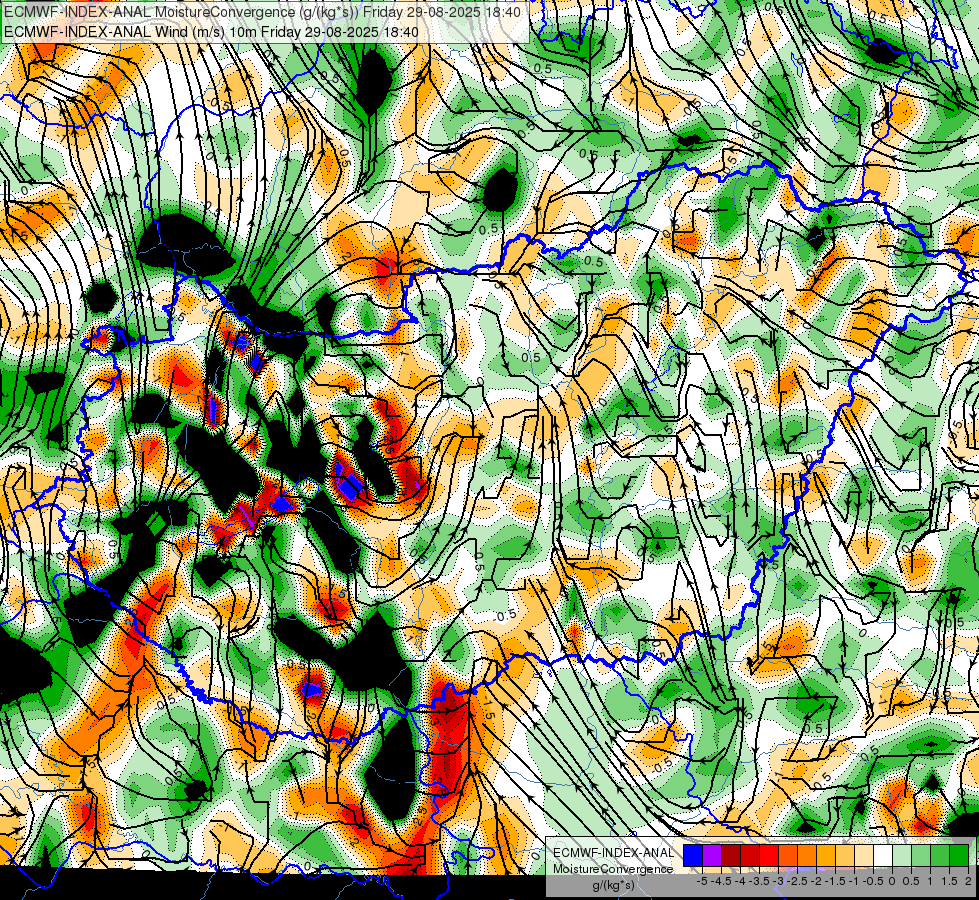979x900 pixels.
Task: Click the positive 1.5 legend tick label
Action: [949, 881]
